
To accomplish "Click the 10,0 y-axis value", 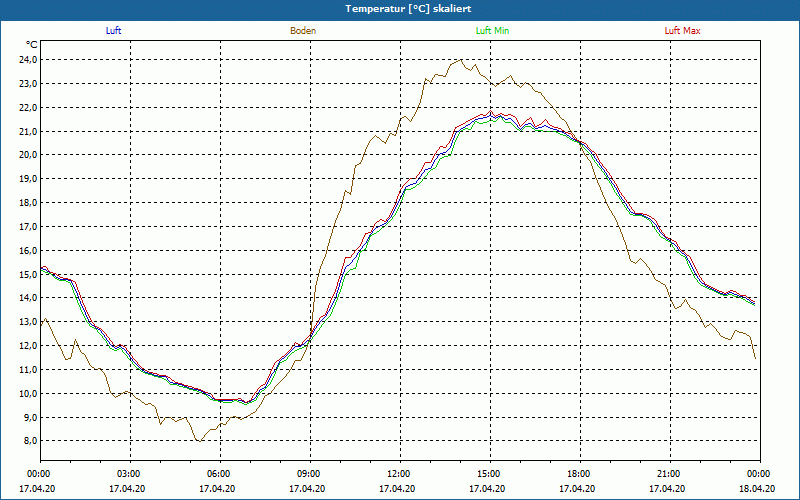I will coord(29,393).
